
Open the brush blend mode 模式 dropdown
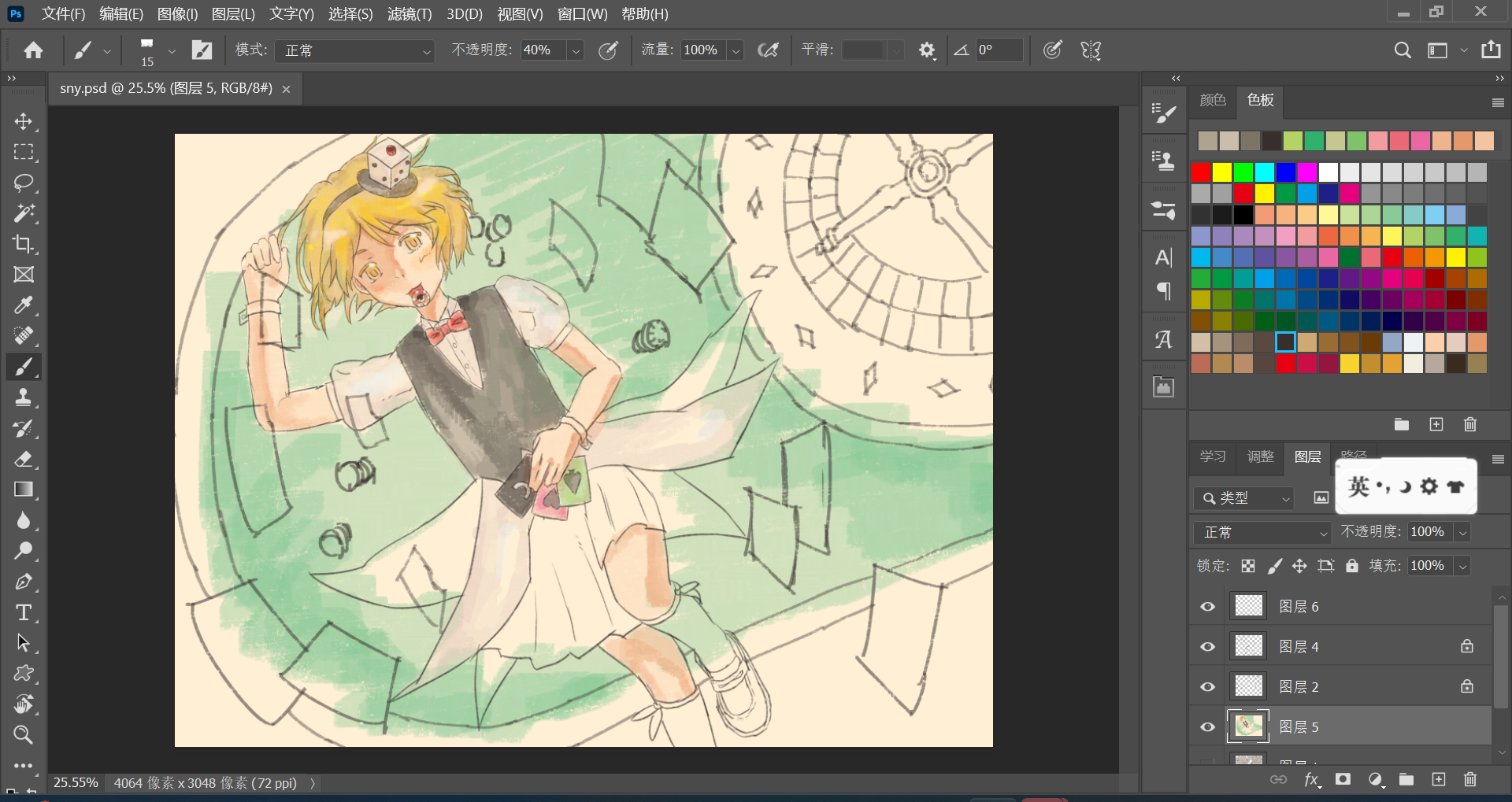point(354,50)
